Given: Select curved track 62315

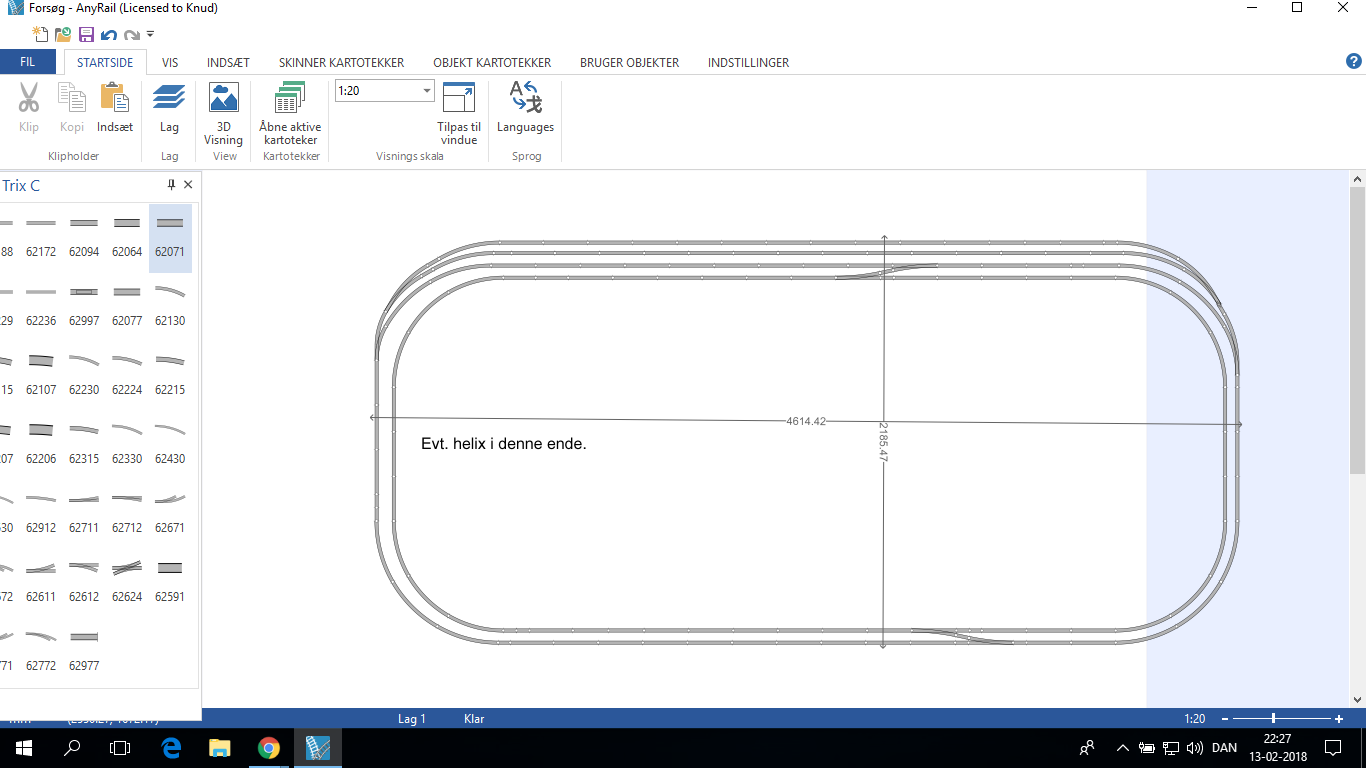Looking at the screenshot, I should pos(84,445).
